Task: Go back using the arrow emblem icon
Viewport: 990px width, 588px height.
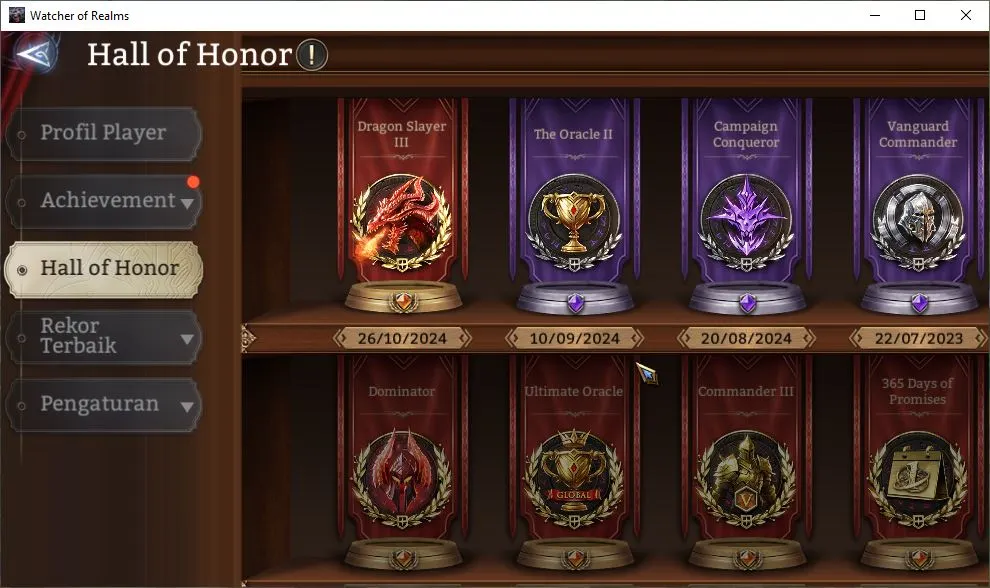Action: pyautogui.click(x=37, y=54)
